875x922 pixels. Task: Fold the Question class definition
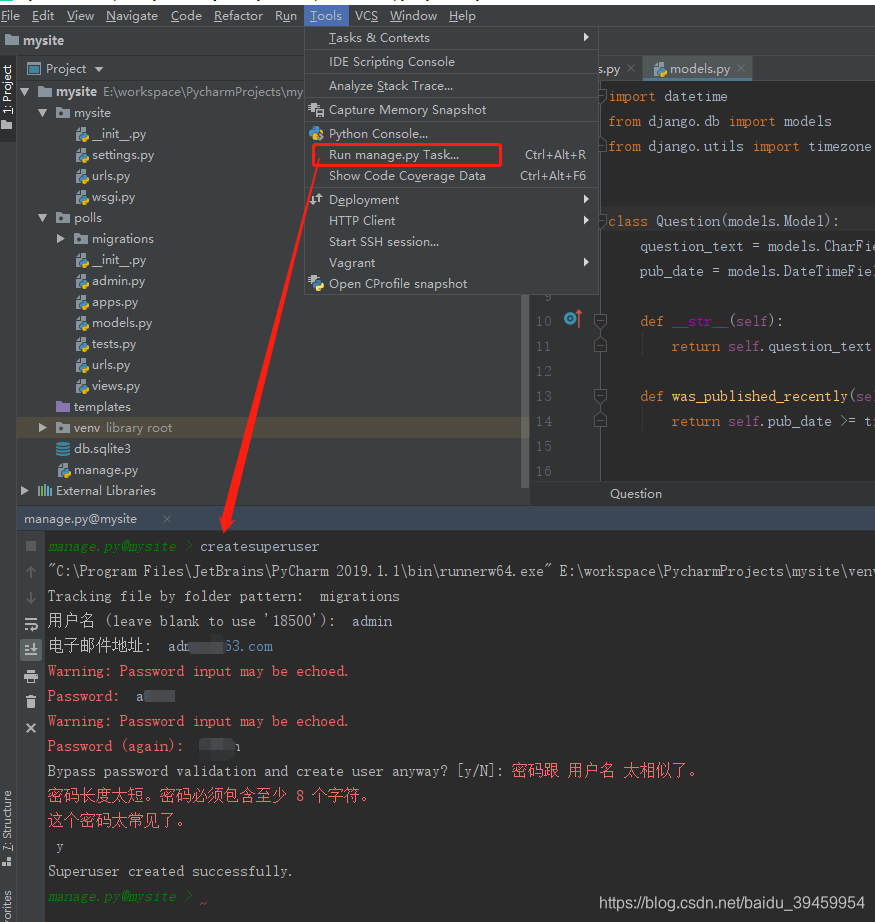(603, 221)
